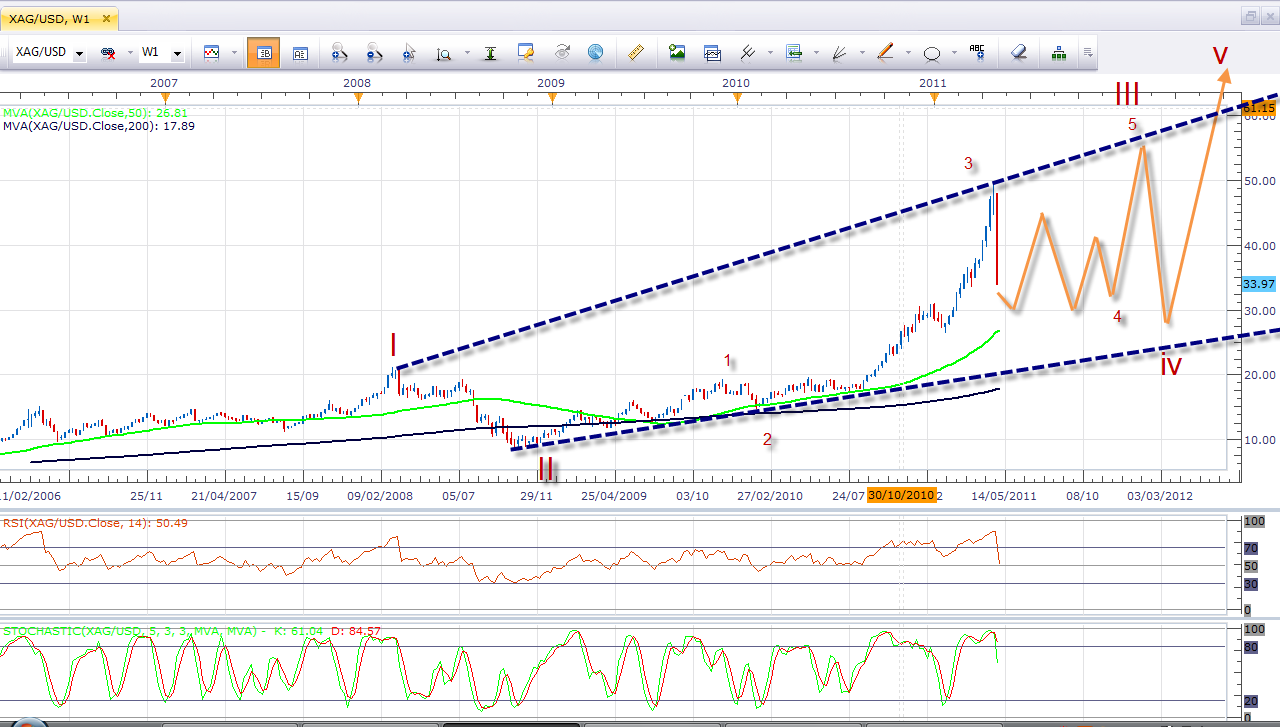
Task: Select the pitchfork drawing tool
Action: 747,53
